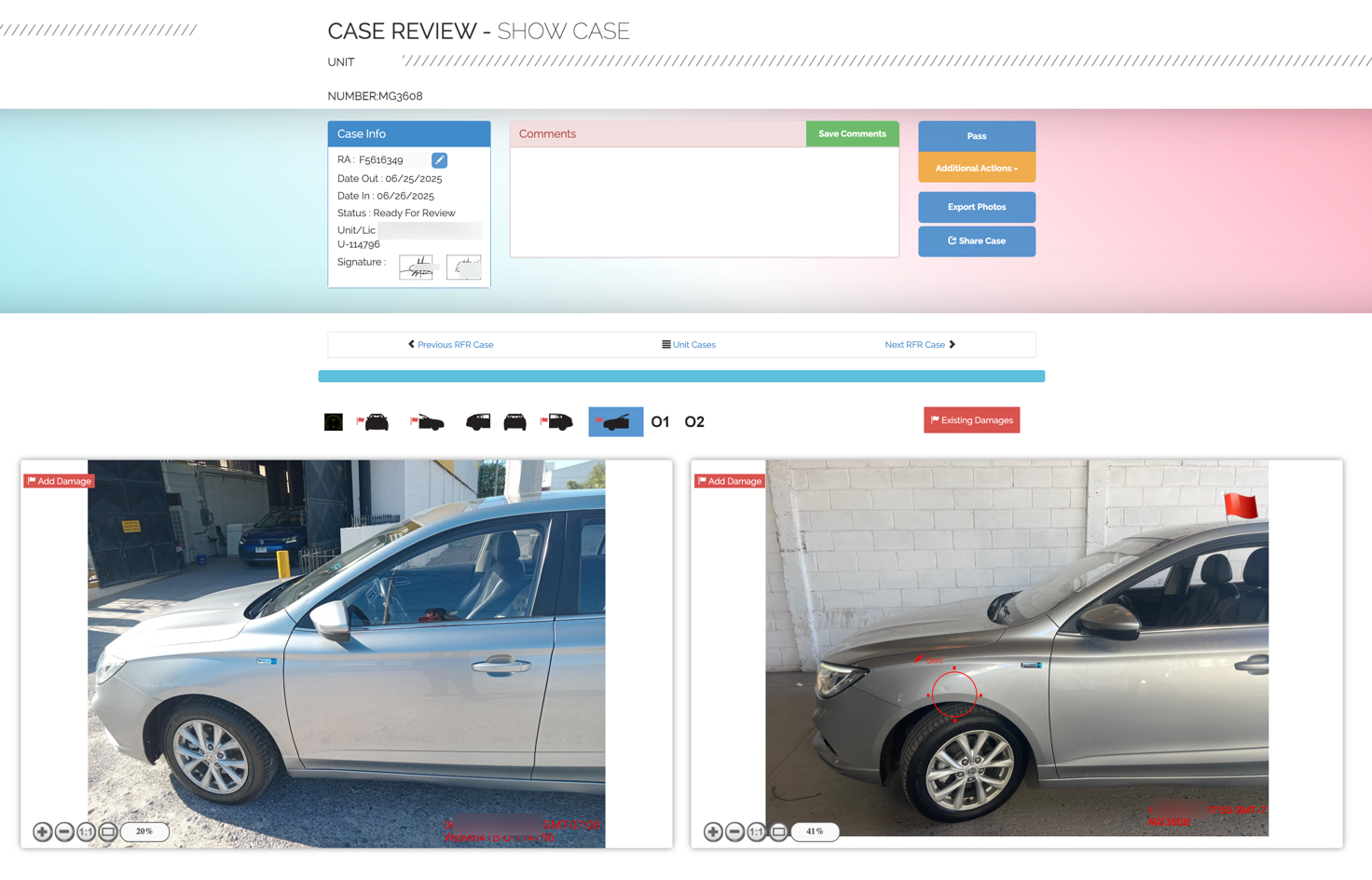
Task: Expand the Additional Actions dropdown
Action: coord(977,168)
